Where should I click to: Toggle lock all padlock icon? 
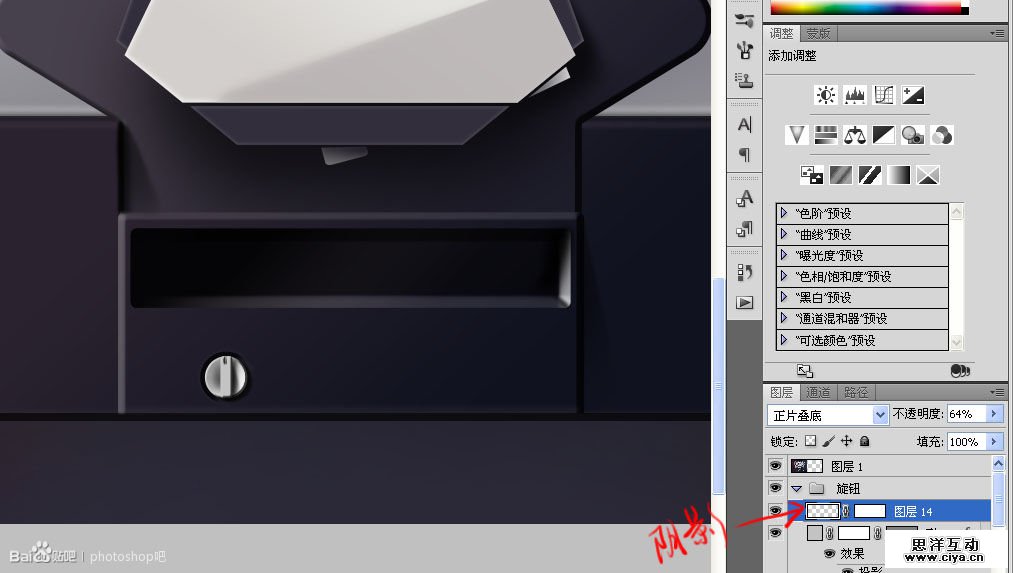click(864, 441)
